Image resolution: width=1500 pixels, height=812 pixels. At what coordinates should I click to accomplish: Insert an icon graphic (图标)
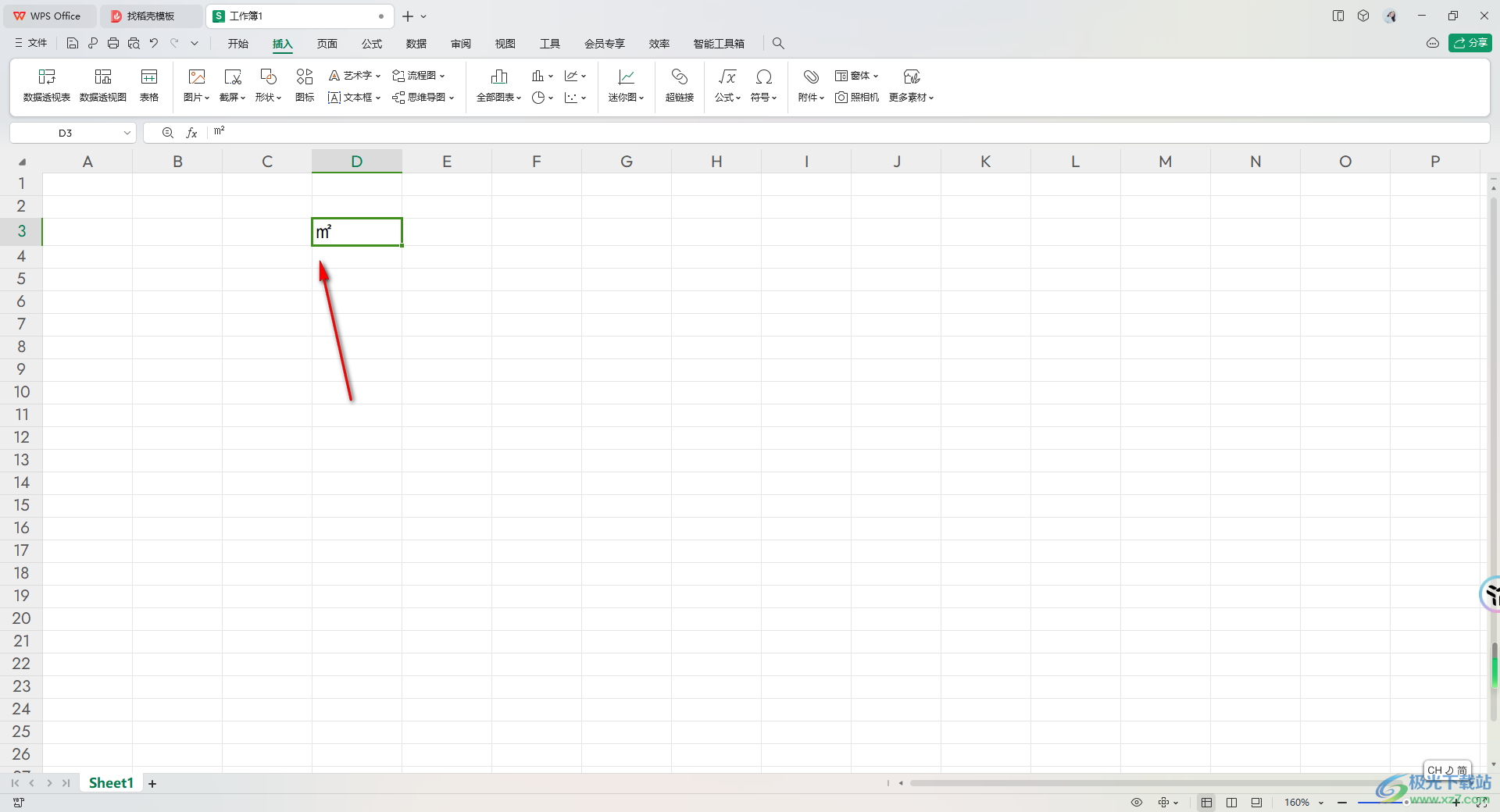coord(305,85)
